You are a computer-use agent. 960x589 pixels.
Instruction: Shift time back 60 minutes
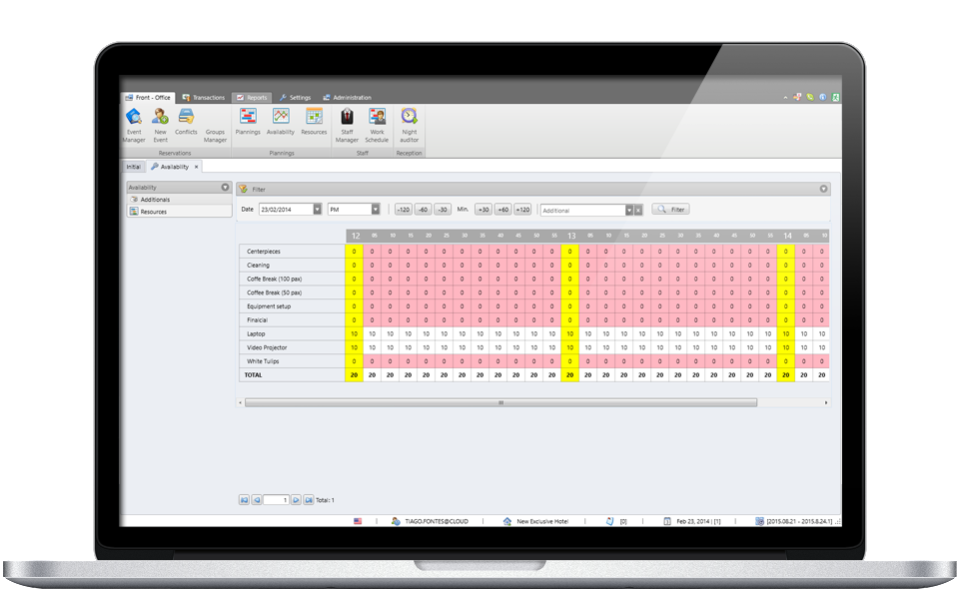pos(423,209)
